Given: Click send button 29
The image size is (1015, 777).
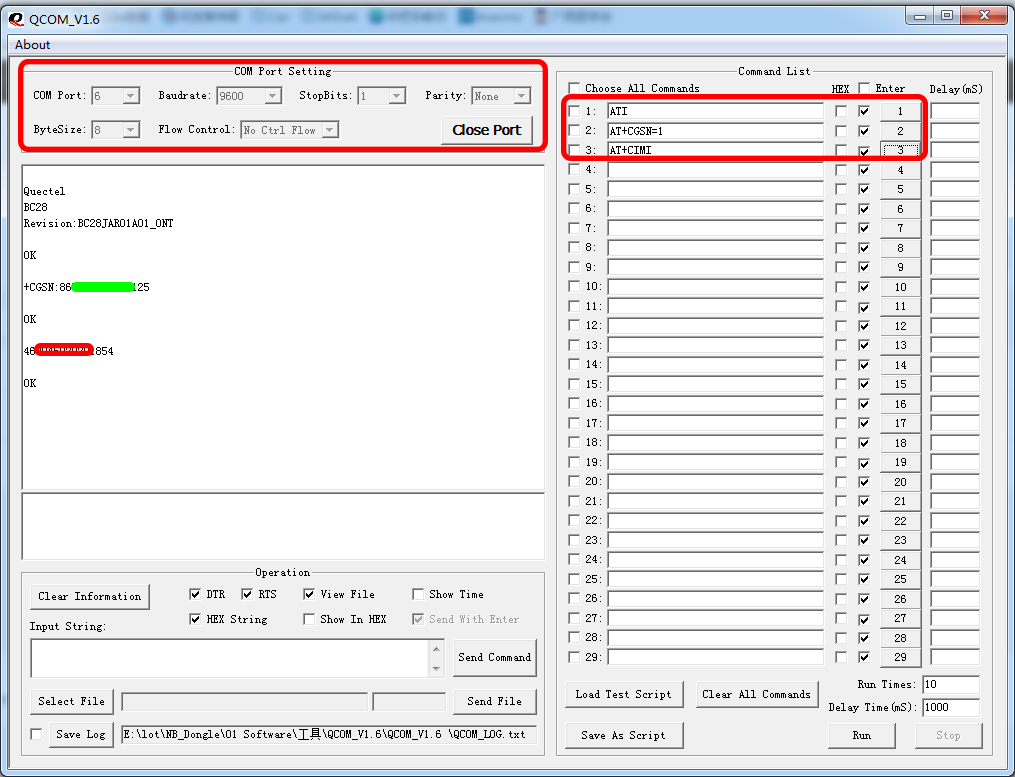Looking at the screenshot, I should point(900,657).
